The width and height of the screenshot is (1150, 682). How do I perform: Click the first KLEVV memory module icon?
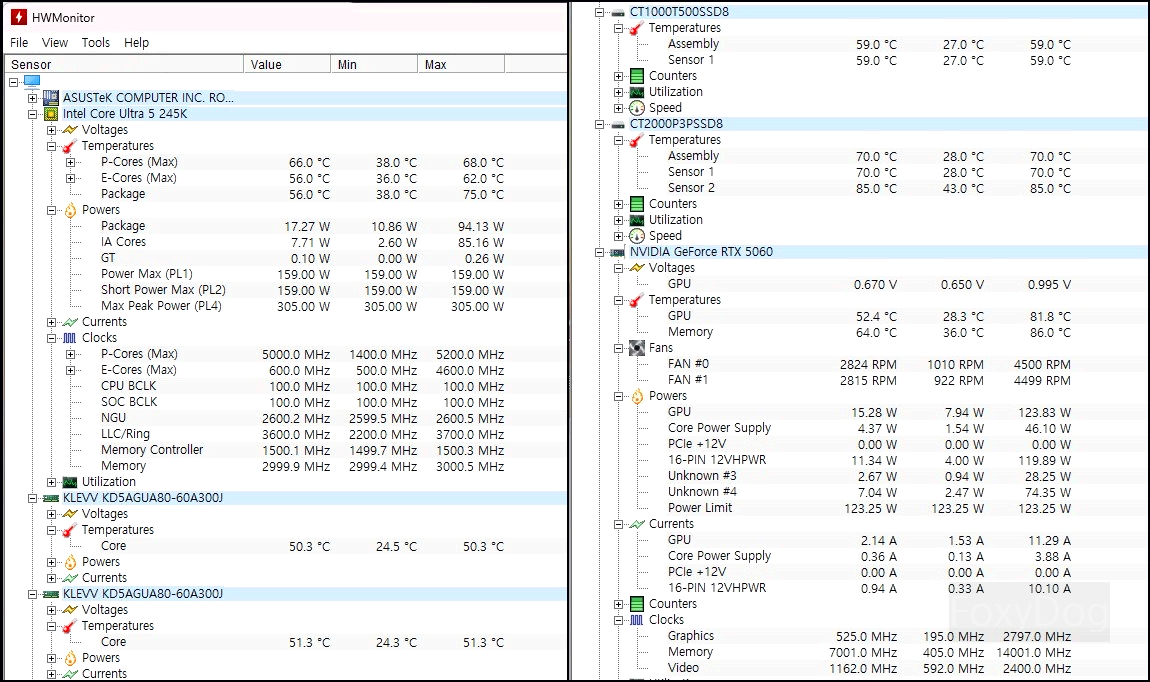point(51,498)
